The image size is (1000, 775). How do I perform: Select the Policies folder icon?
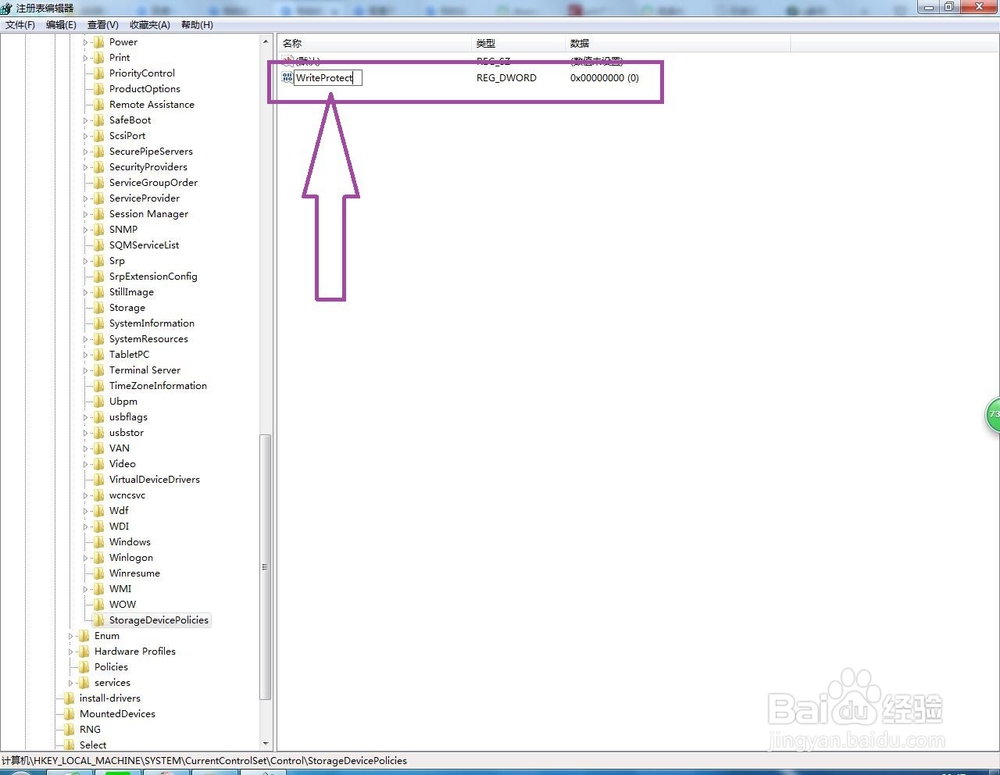tap(84, 667)
